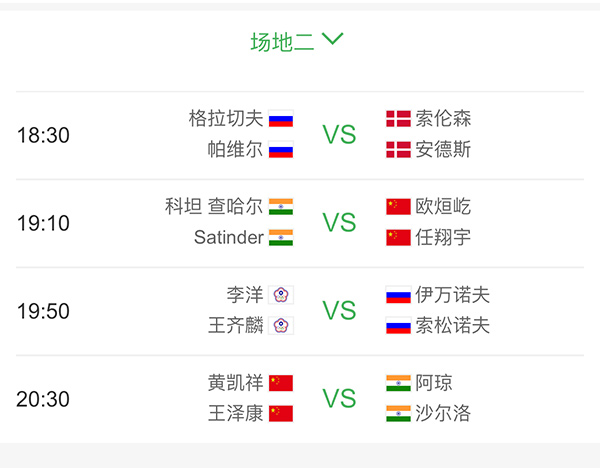Click the 19:50 match VS label

[x=339, y=311]
